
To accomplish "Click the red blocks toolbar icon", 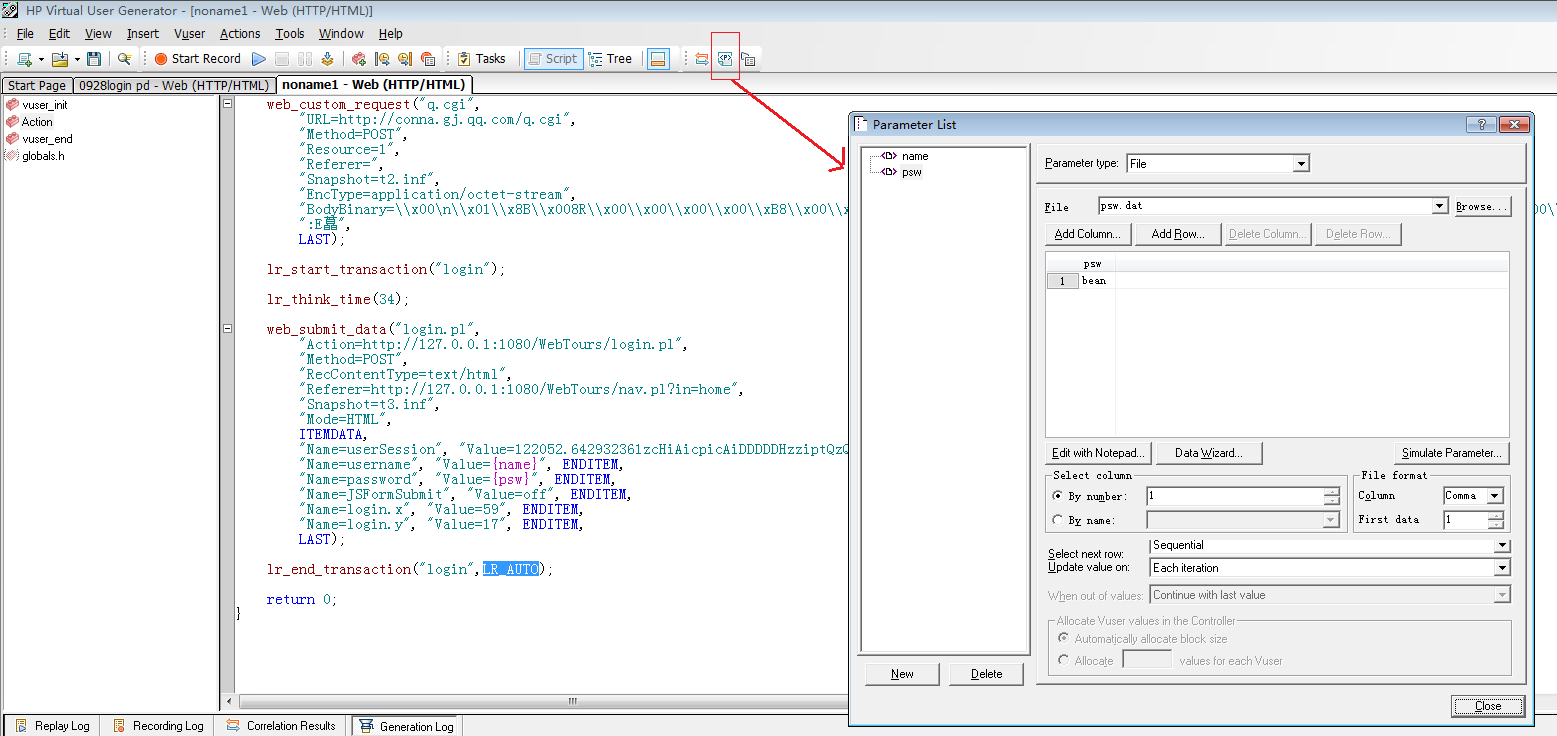I will point(359,59).
